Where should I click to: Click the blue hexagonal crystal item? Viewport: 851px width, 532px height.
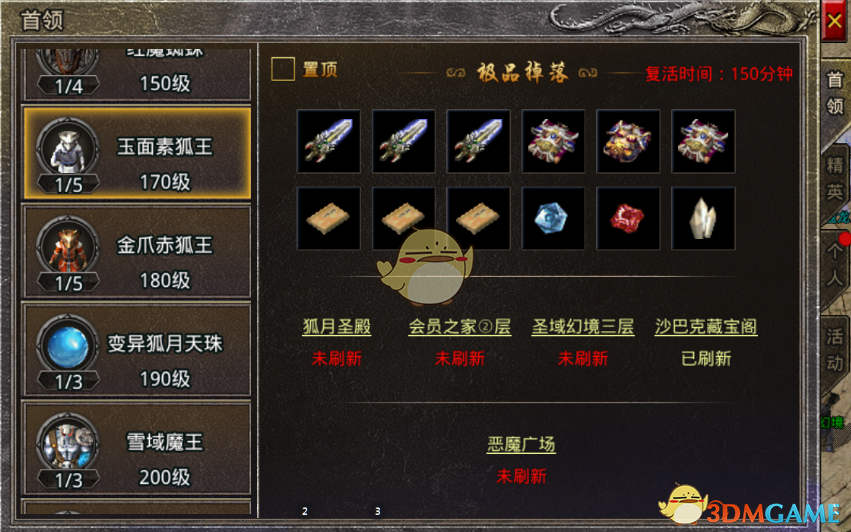pyautogui.click(x=553, y=218)
